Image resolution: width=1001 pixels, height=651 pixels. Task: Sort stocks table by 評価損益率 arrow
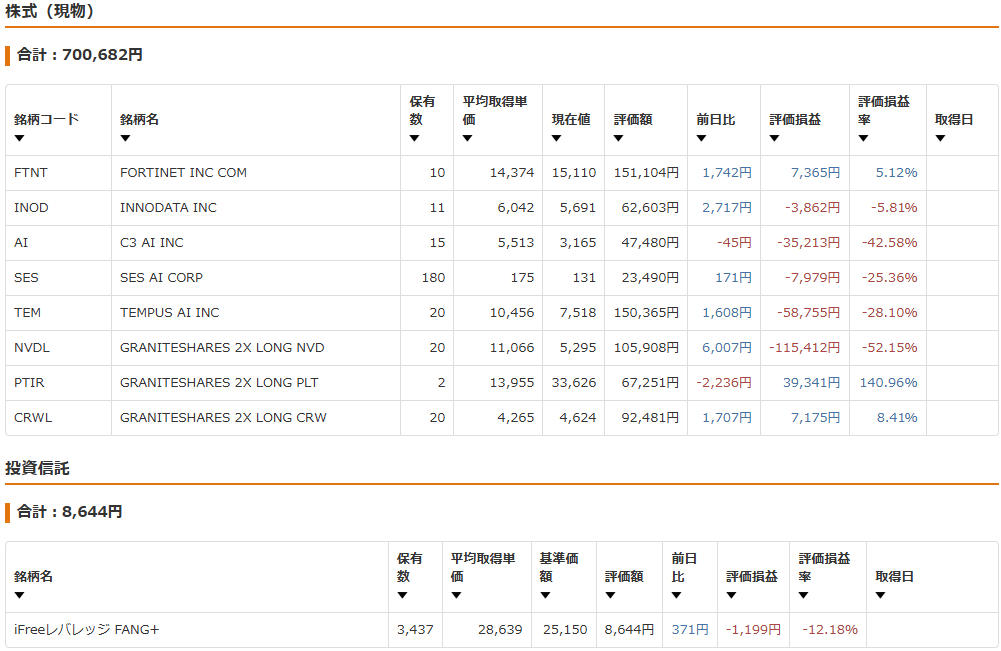(863, 138)
